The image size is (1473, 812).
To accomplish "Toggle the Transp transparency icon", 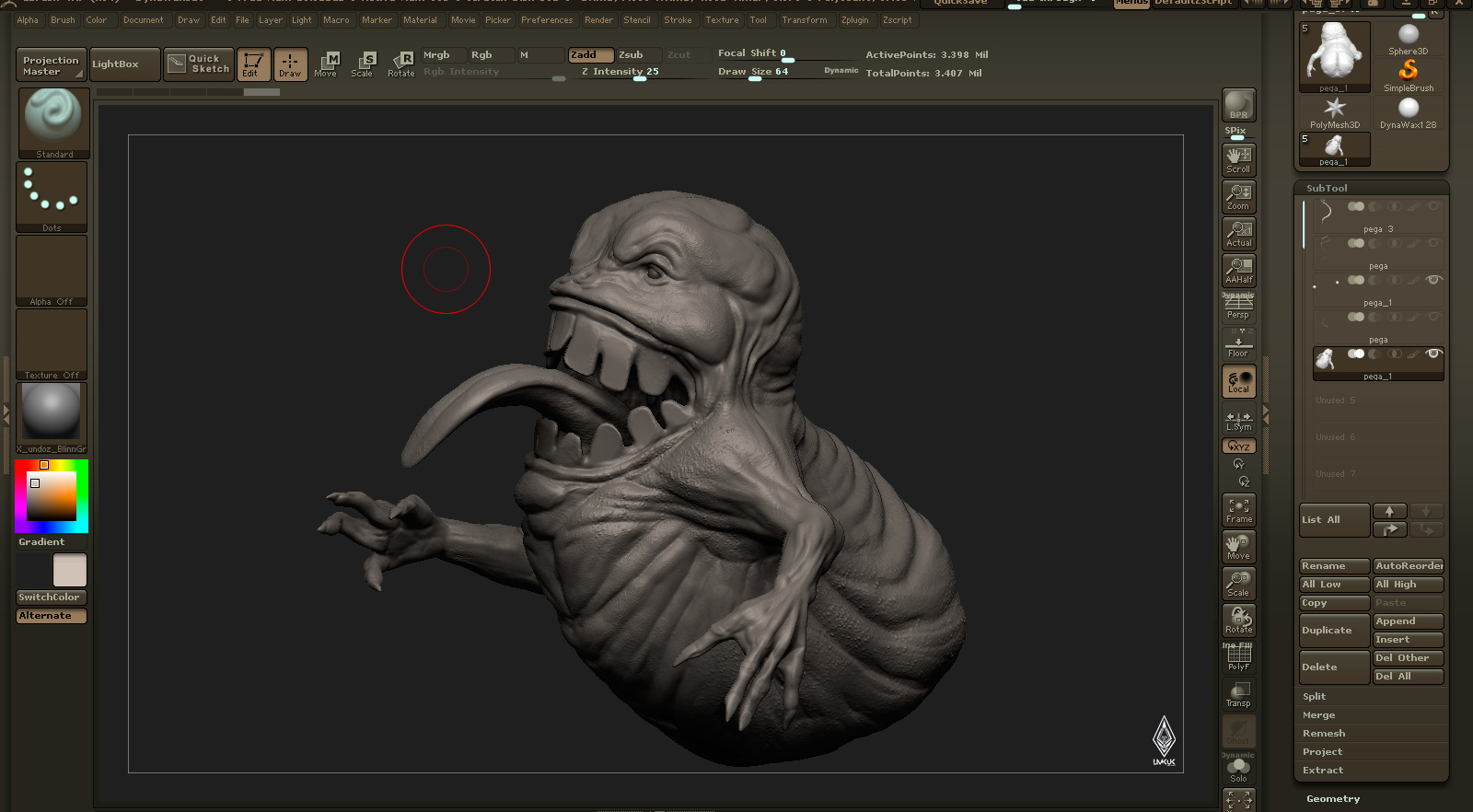I will (x=1238, y=694).
